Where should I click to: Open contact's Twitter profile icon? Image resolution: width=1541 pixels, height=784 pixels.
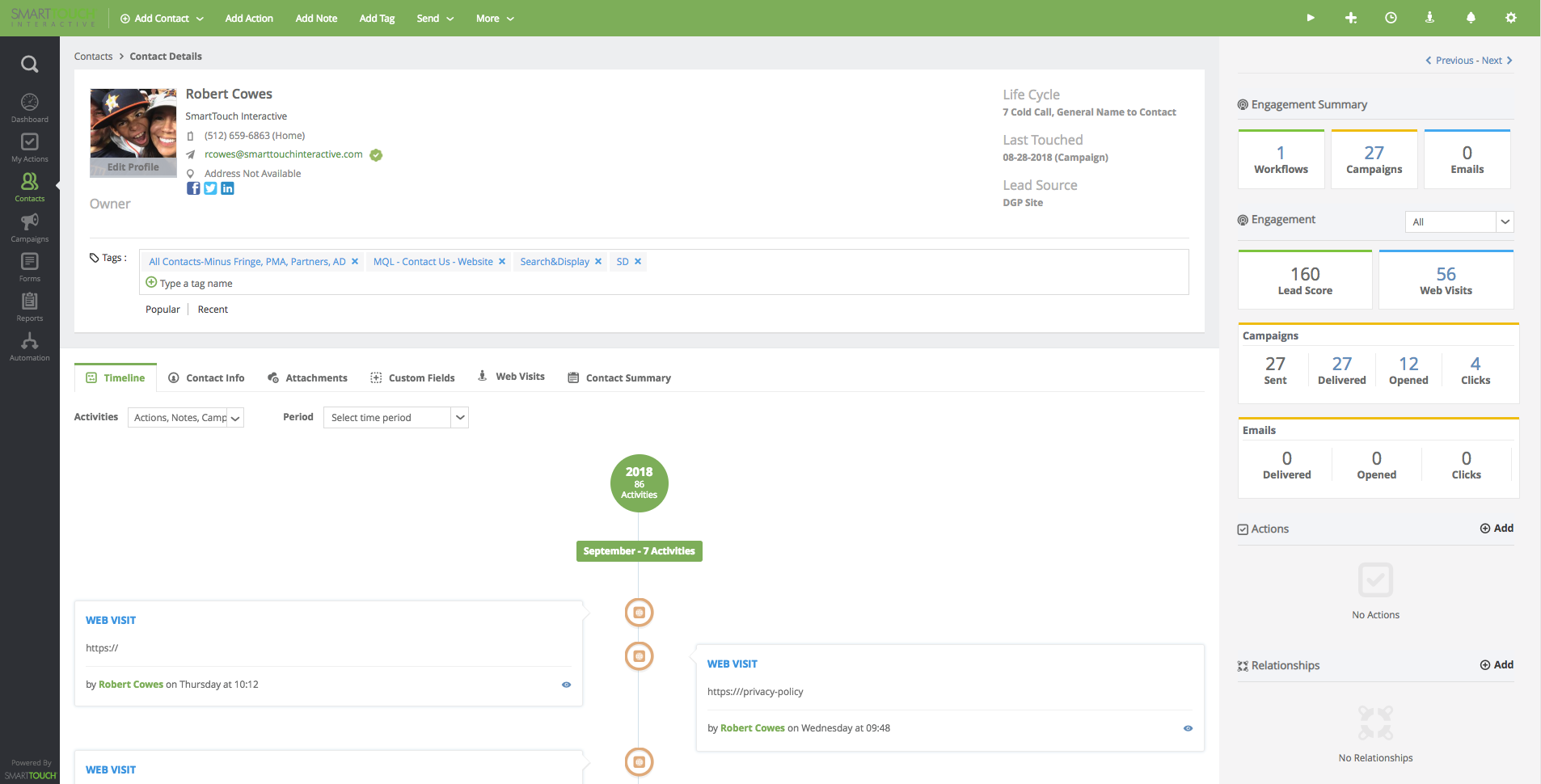pos(210,188)
